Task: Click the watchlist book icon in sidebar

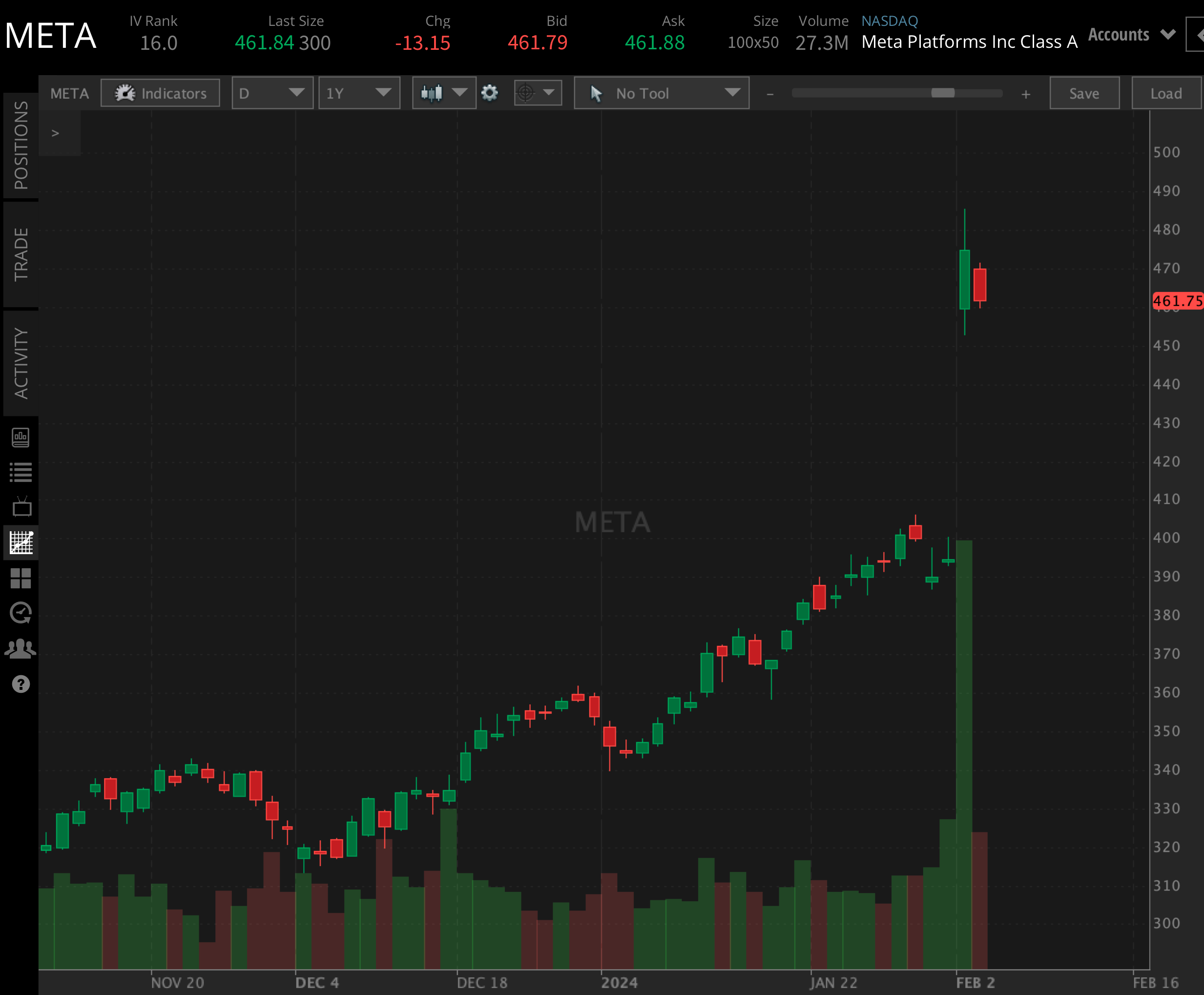Action: point(21,472)
